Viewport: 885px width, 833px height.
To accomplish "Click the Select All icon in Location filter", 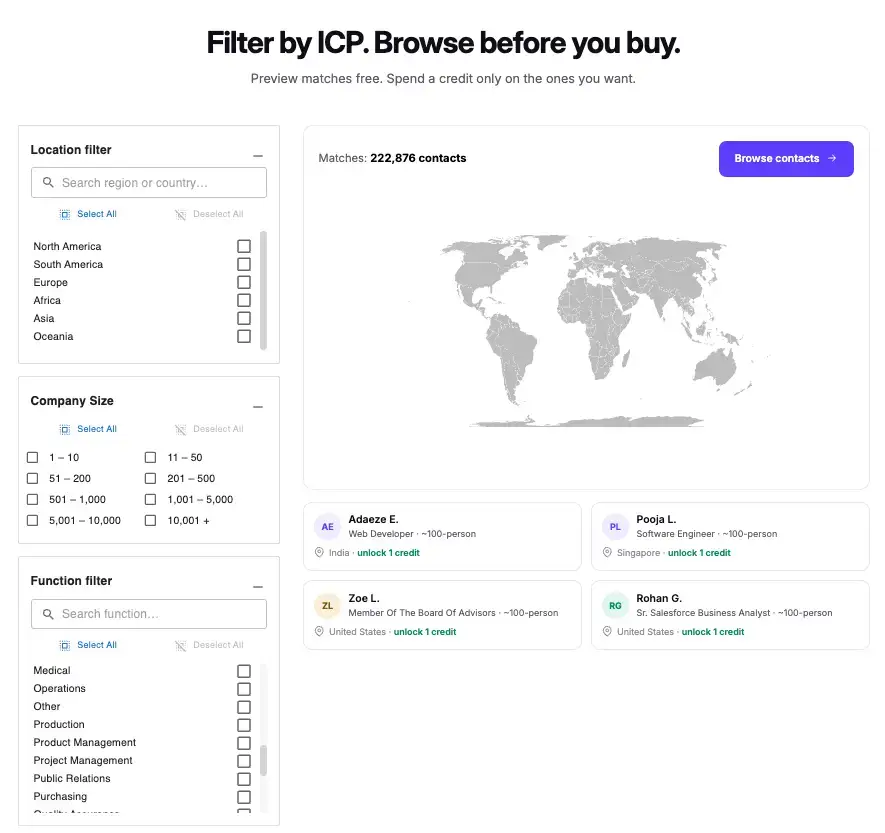I will coord(65,214).
